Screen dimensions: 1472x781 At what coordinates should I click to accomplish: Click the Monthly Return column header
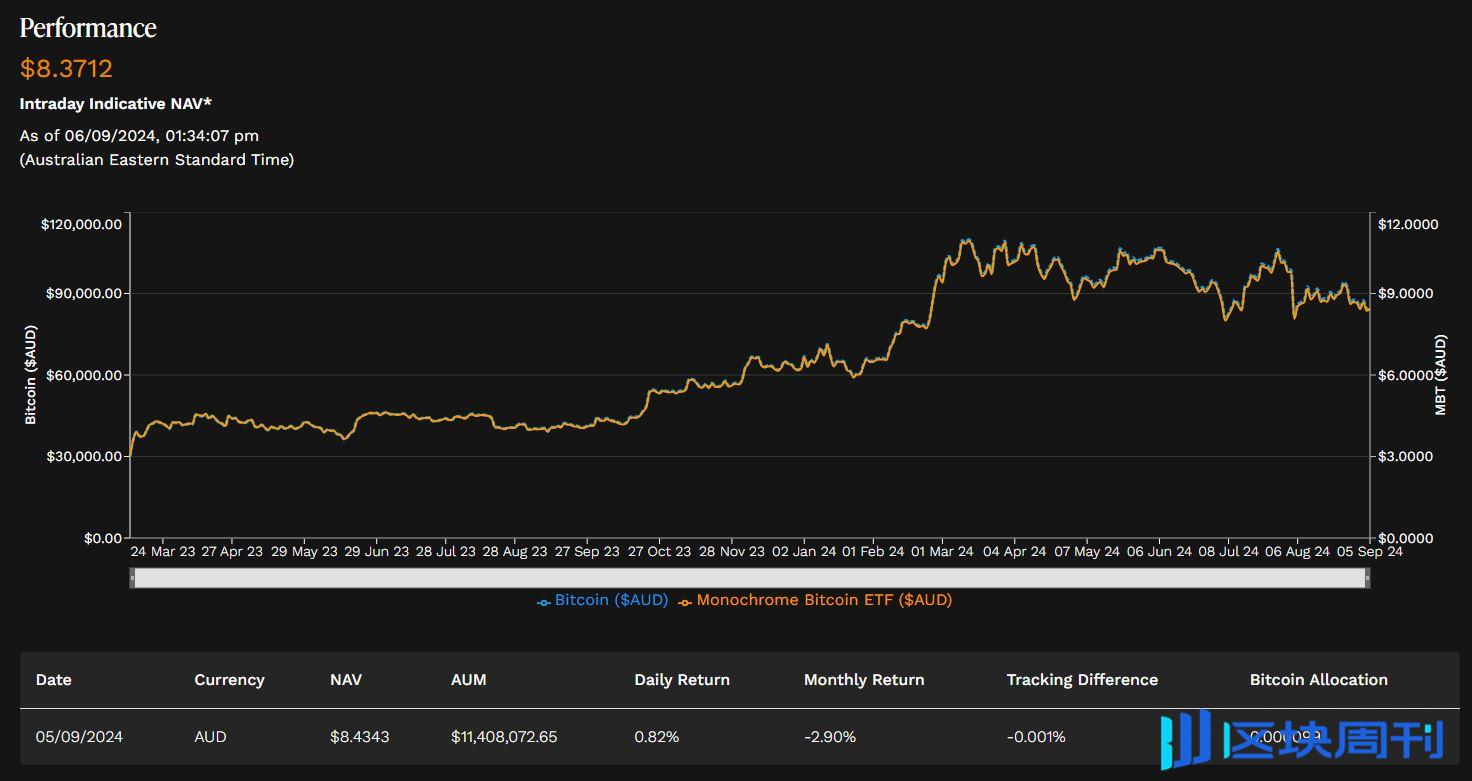(864, 680)
